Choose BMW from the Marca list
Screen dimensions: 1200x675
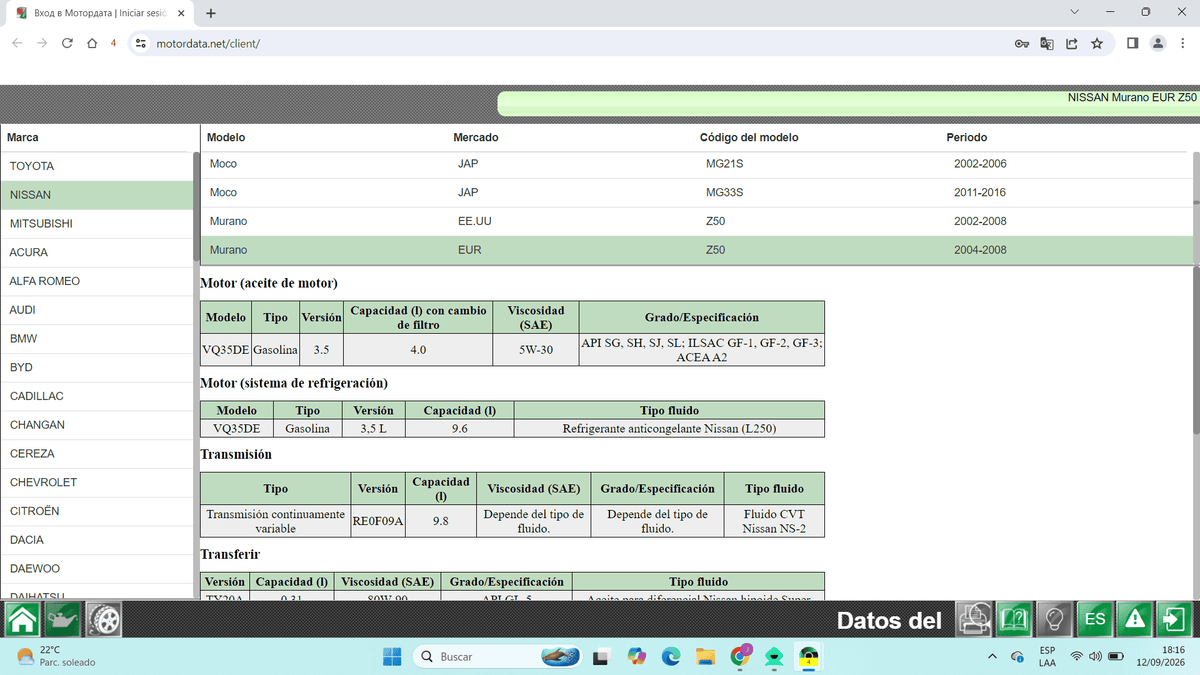(96, 339)
